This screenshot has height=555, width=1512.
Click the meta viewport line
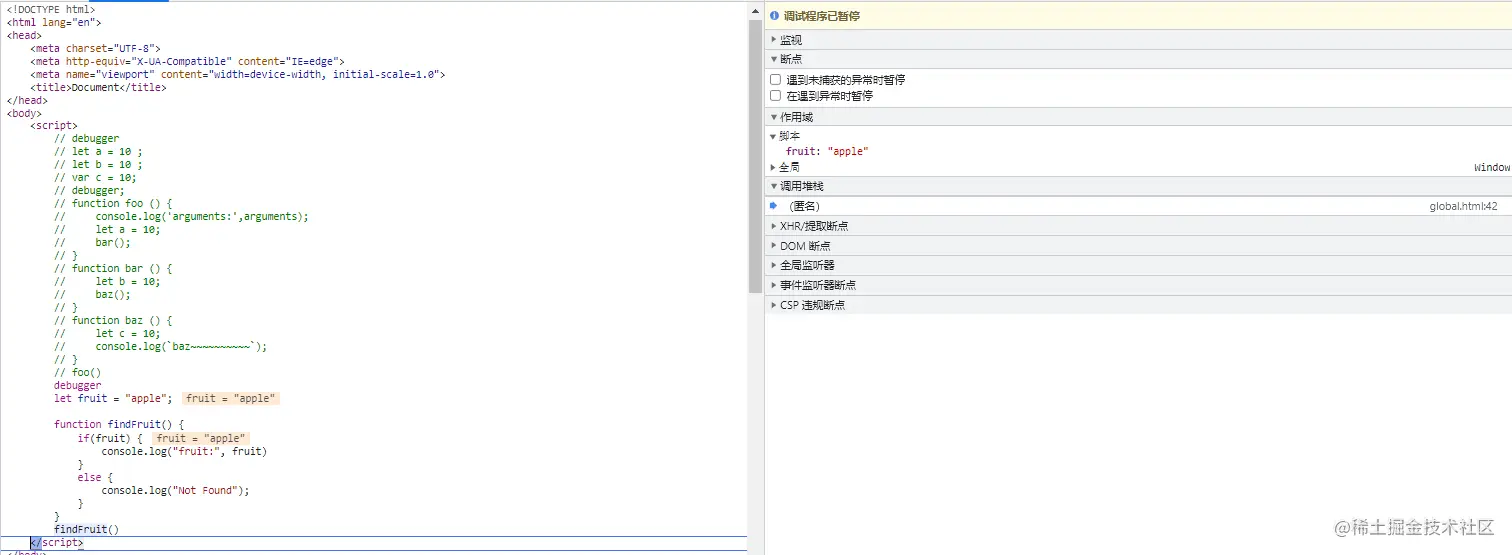pyautogui.click(x=238, y=74)
